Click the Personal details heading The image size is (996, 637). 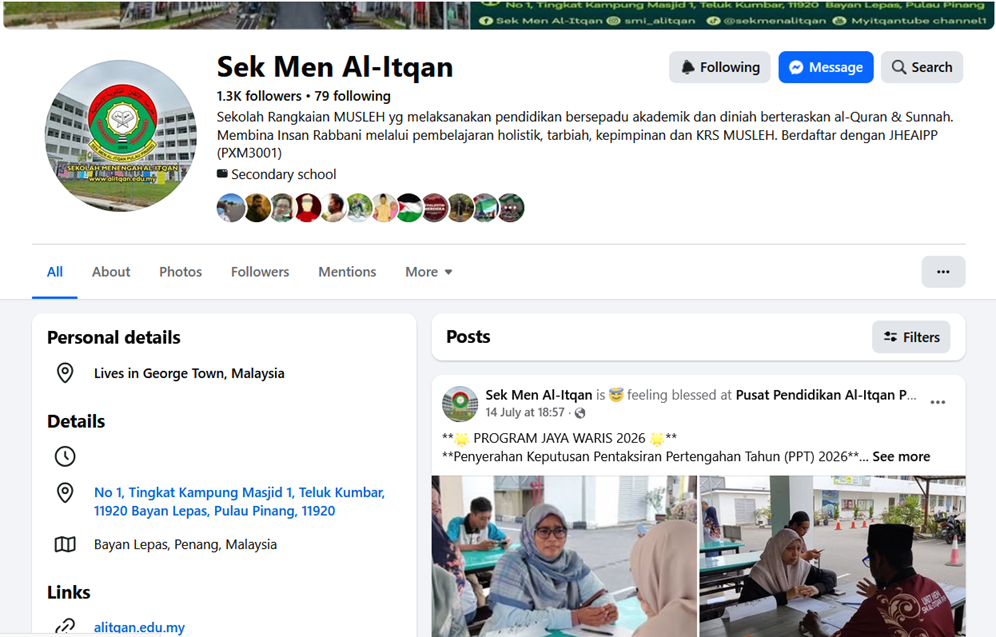pos(114,337)
